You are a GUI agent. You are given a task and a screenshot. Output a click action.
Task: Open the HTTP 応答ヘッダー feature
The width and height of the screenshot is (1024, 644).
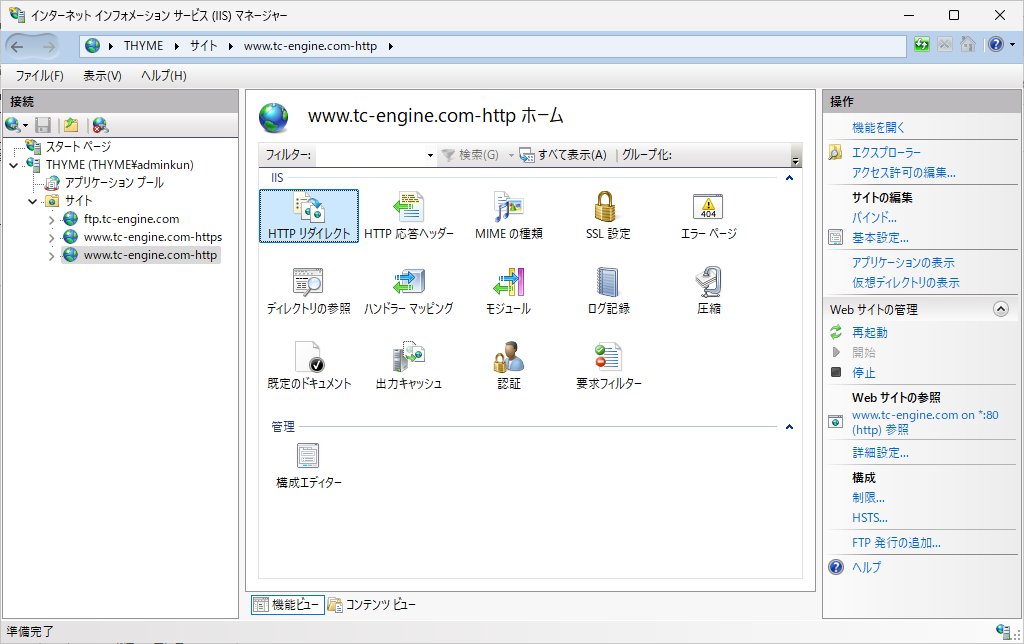[x=409, y=216]
